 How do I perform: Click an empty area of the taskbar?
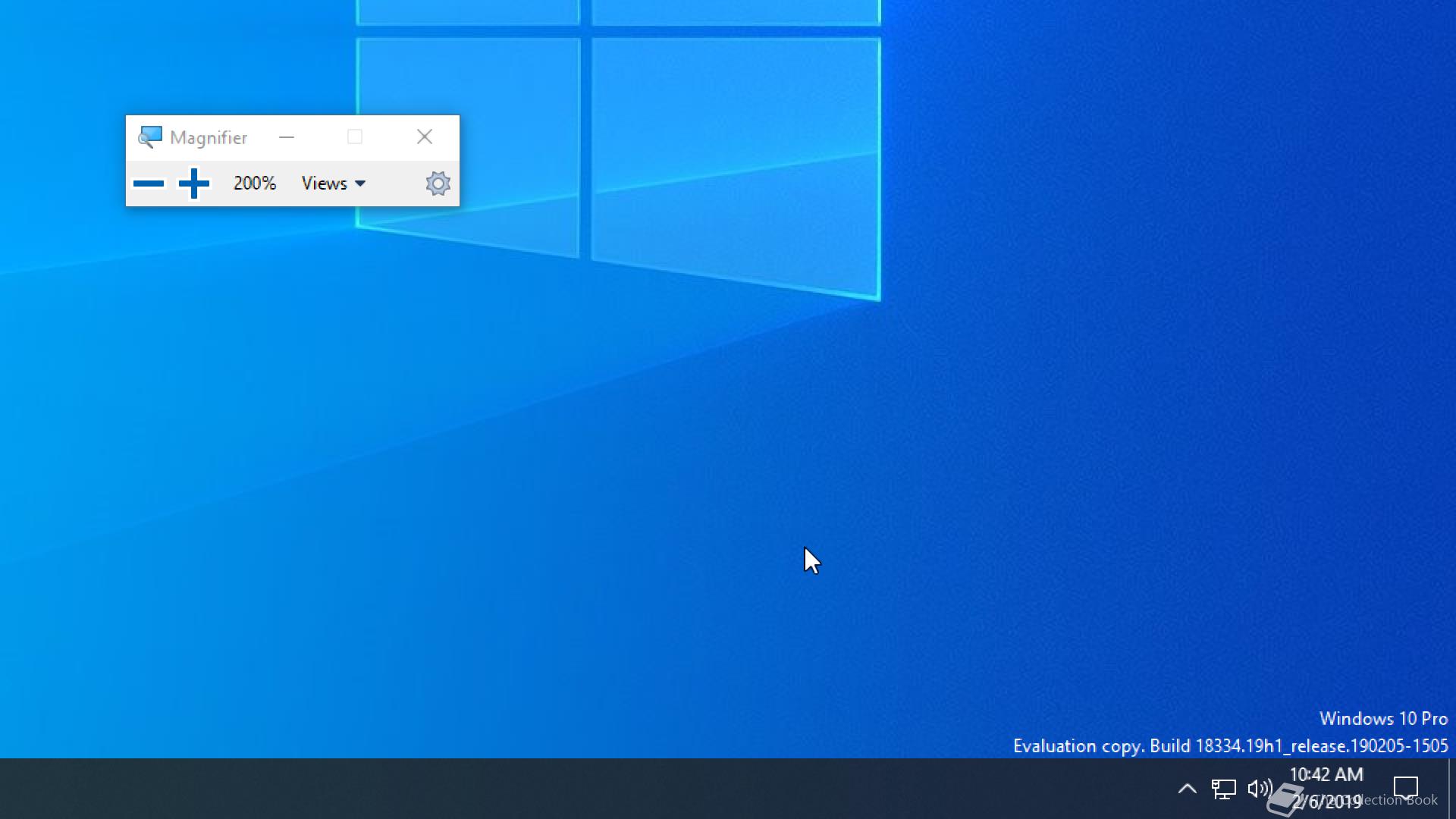[x=607, y=789]
